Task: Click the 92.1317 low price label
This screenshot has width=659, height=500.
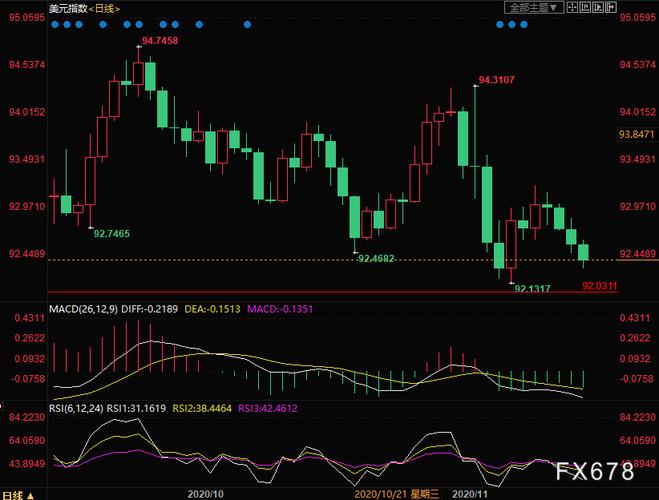Action: 533,288
